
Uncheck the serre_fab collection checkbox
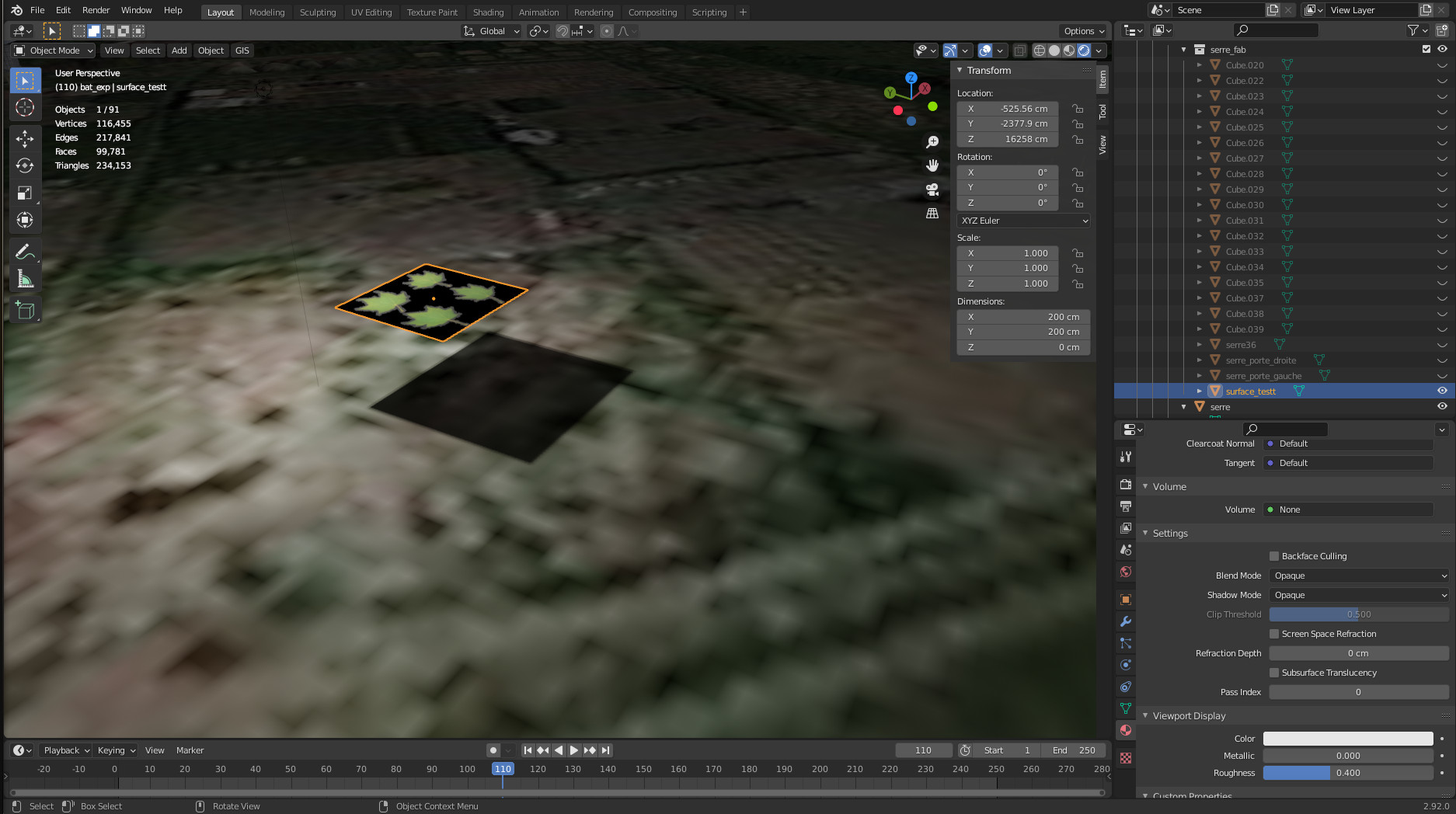tap(1426, 49)
